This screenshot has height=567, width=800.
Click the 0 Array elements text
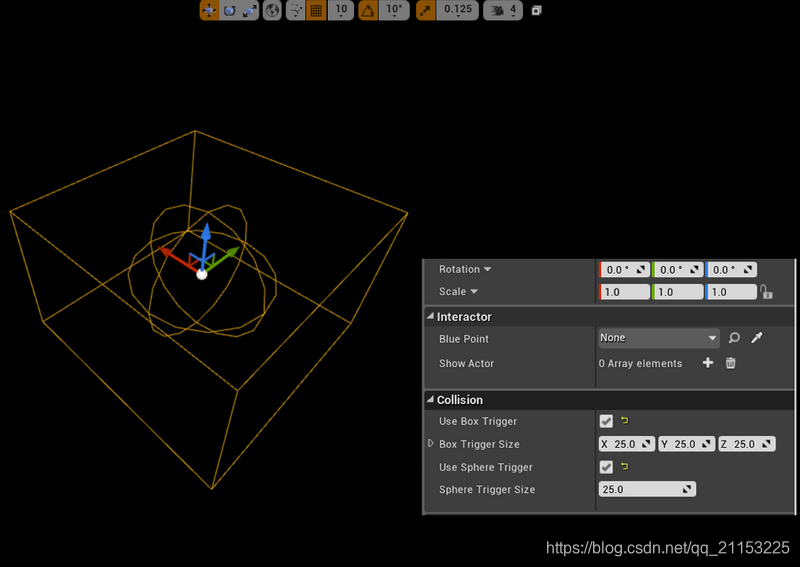640,363
